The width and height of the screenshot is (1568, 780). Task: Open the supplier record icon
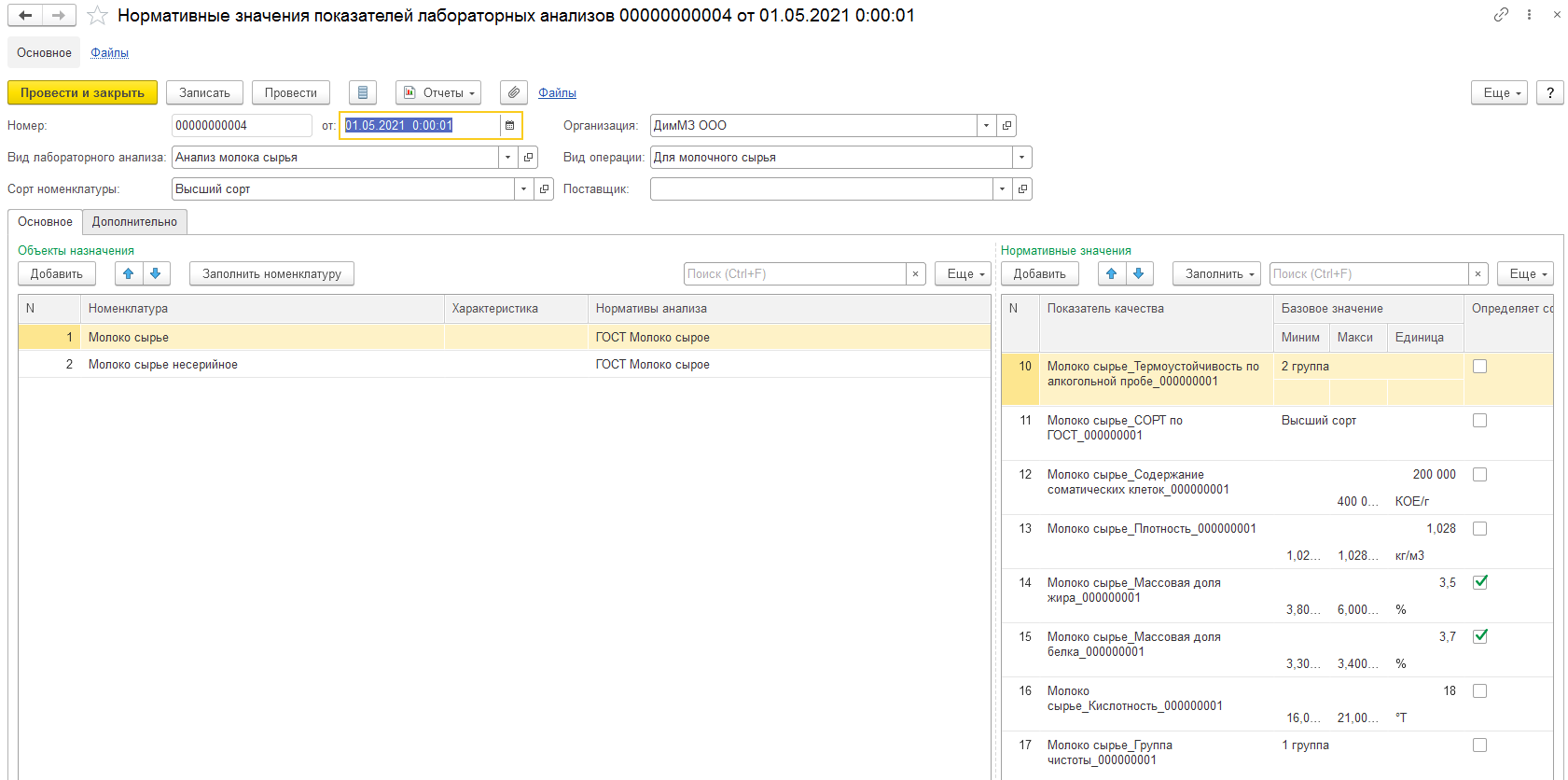(1022, 188)
